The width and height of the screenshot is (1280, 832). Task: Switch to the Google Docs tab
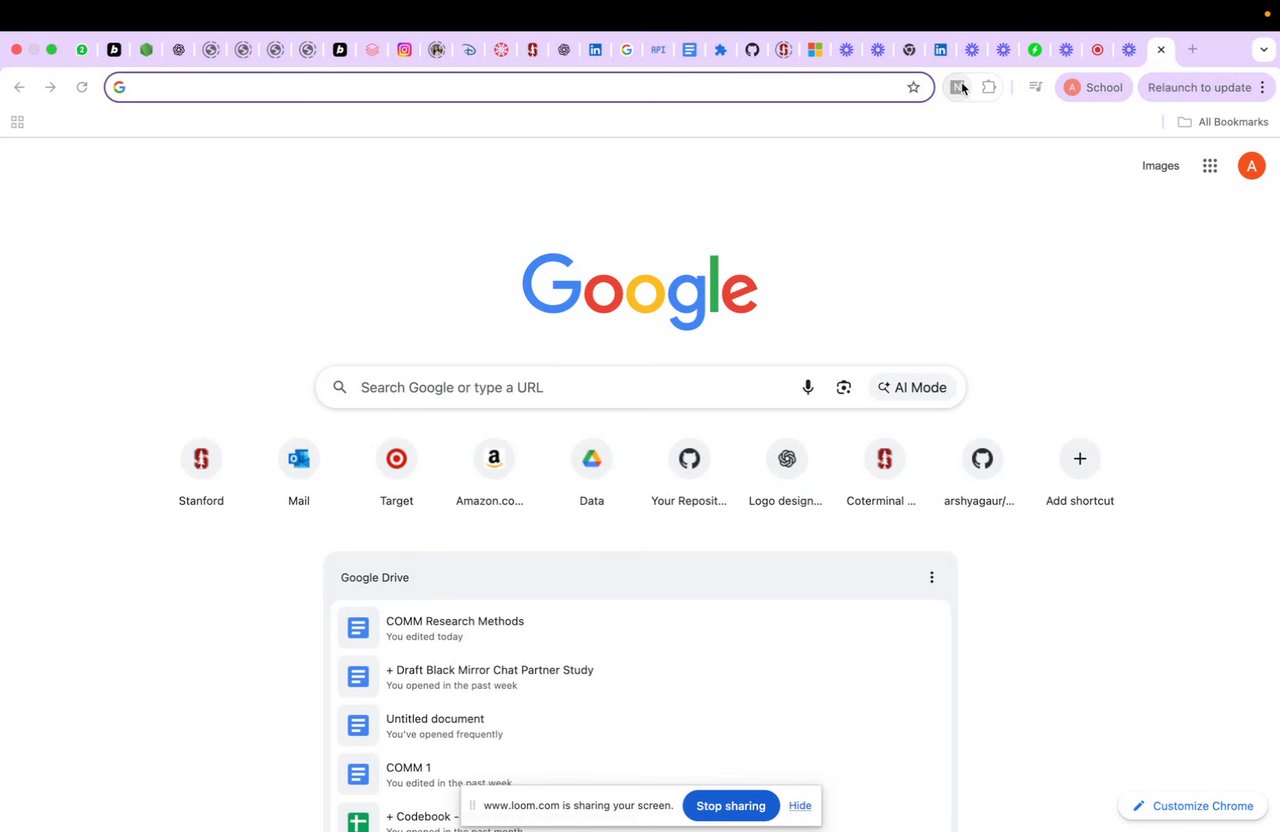pos(689,49)
